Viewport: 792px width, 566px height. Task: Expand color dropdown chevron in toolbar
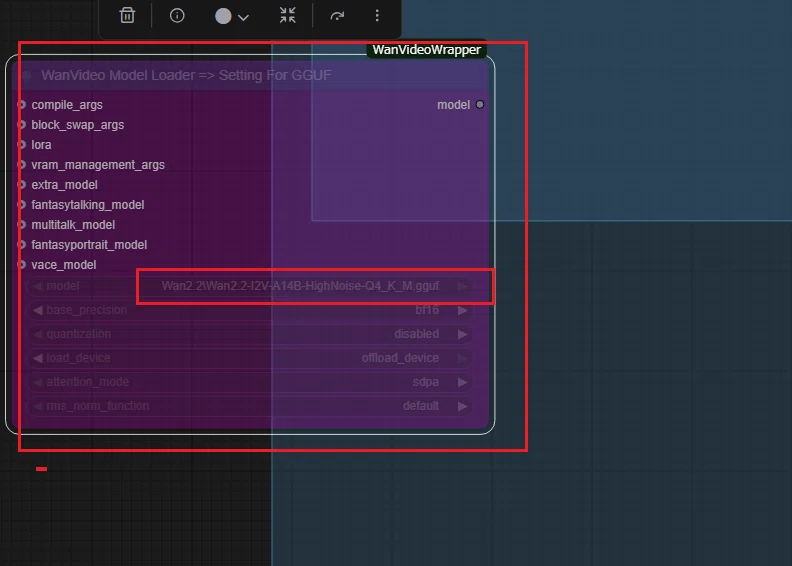click(x=243, y=18)
